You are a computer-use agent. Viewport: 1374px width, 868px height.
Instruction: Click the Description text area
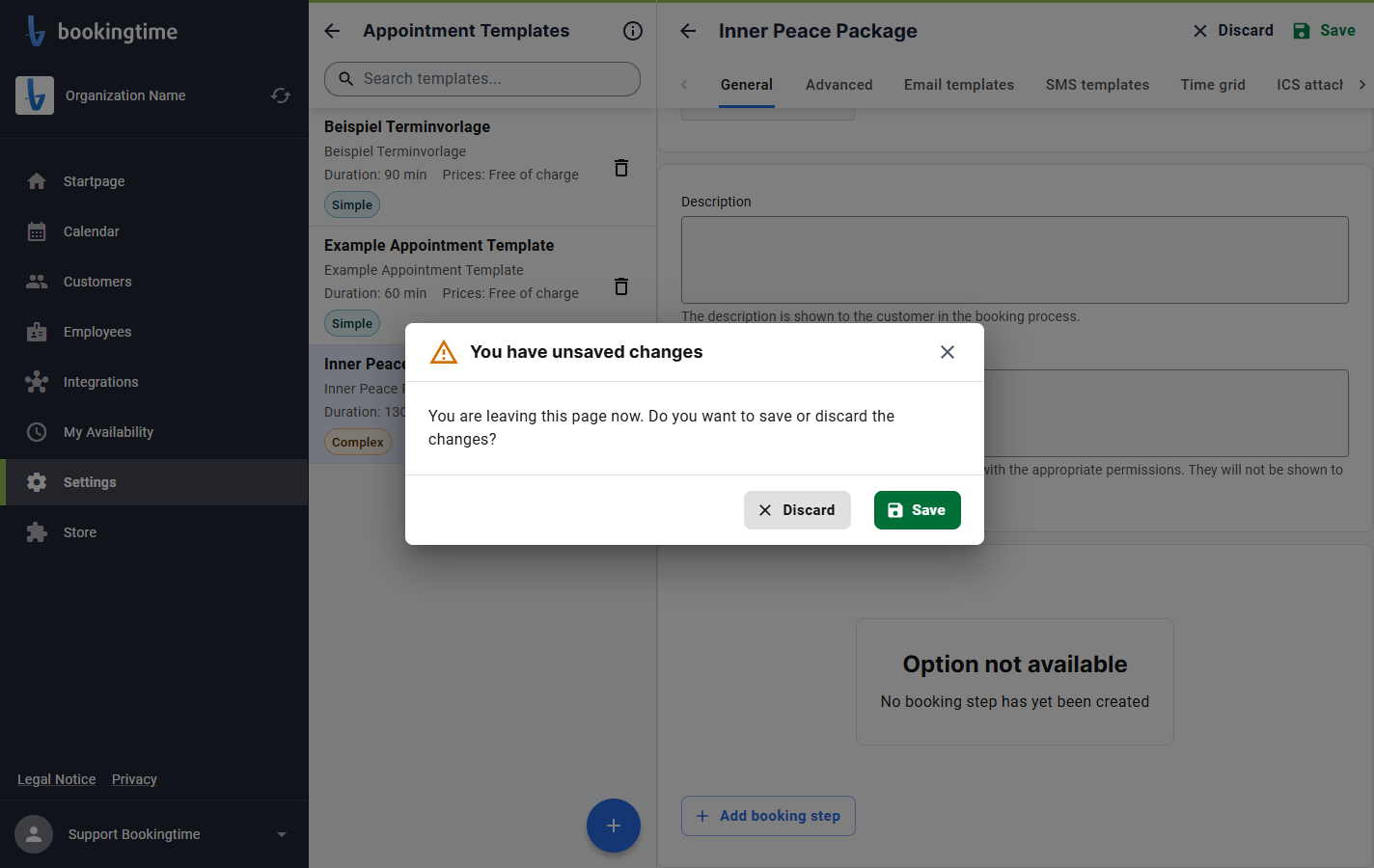pyautogui.click(x=1015, y=260)
